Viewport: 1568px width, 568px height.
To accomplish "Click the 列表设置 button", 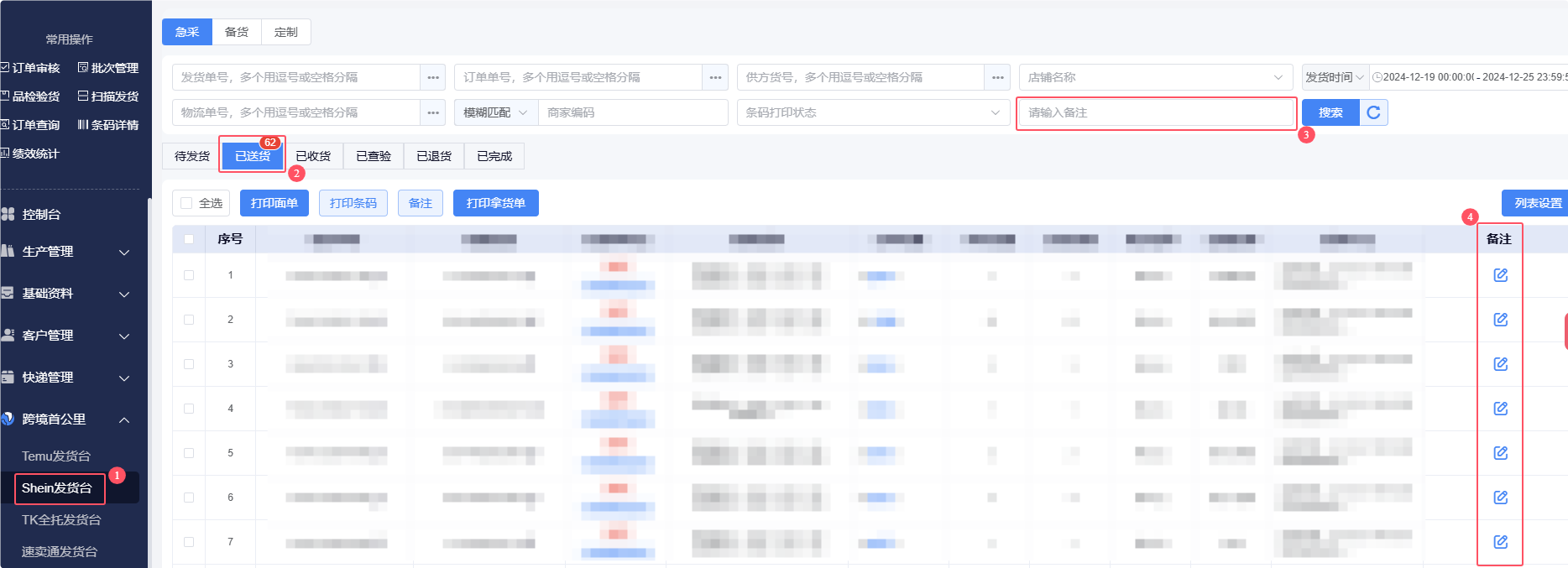I will point(1537,203).
